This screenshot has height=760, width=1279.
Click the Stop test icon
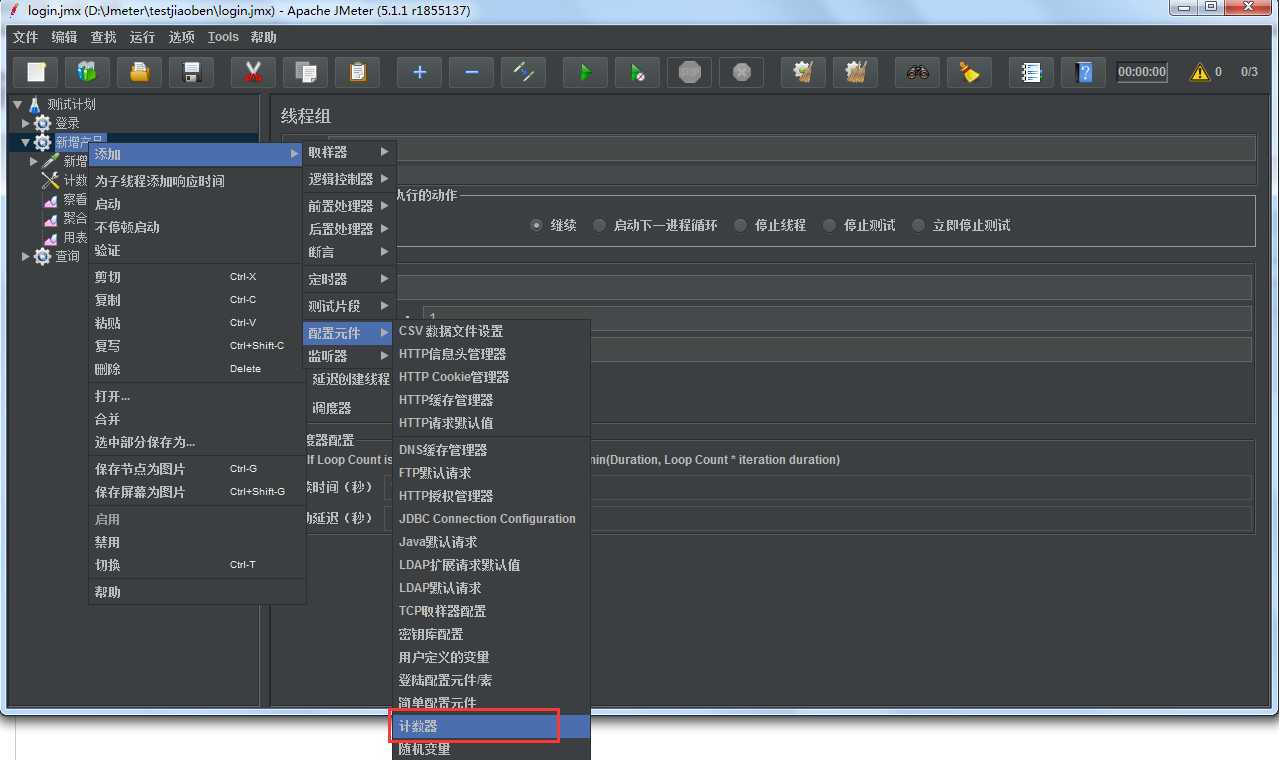pyautogui.click(x=689, y=72)
